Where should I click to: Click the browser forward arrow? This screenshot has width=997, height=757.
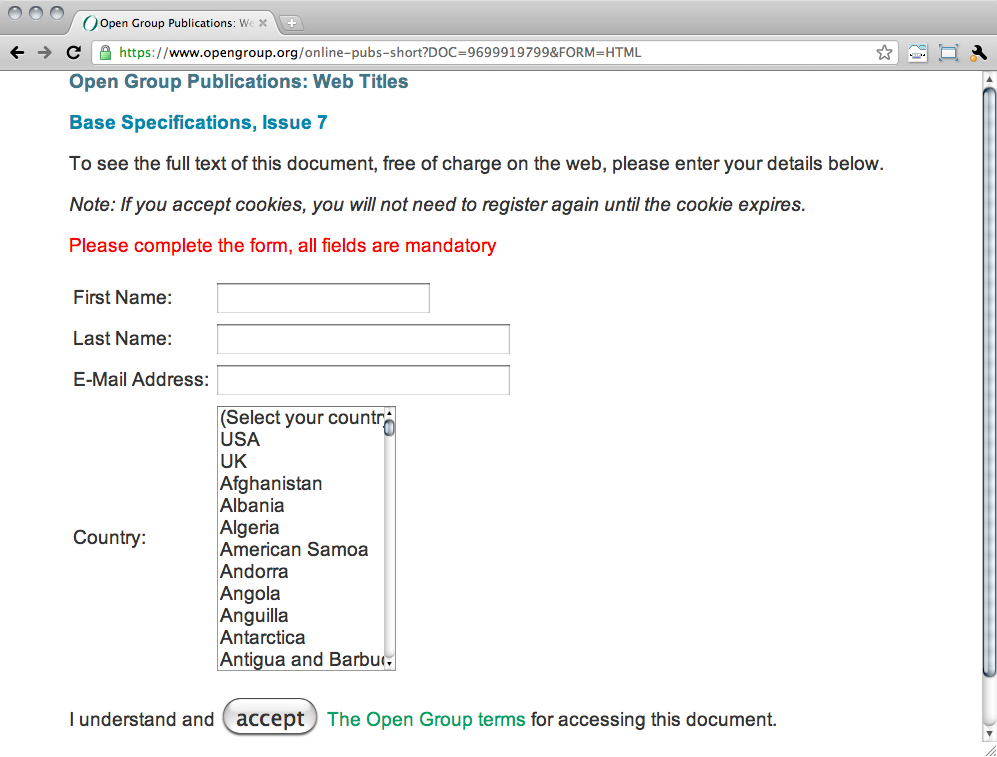point(44,53)
